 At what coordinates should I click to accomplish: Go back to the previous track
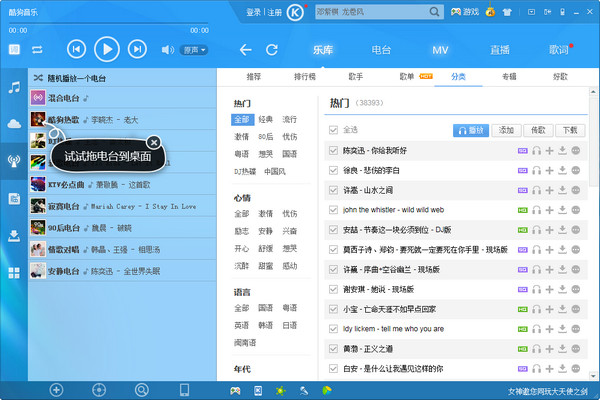coord(76,49)
